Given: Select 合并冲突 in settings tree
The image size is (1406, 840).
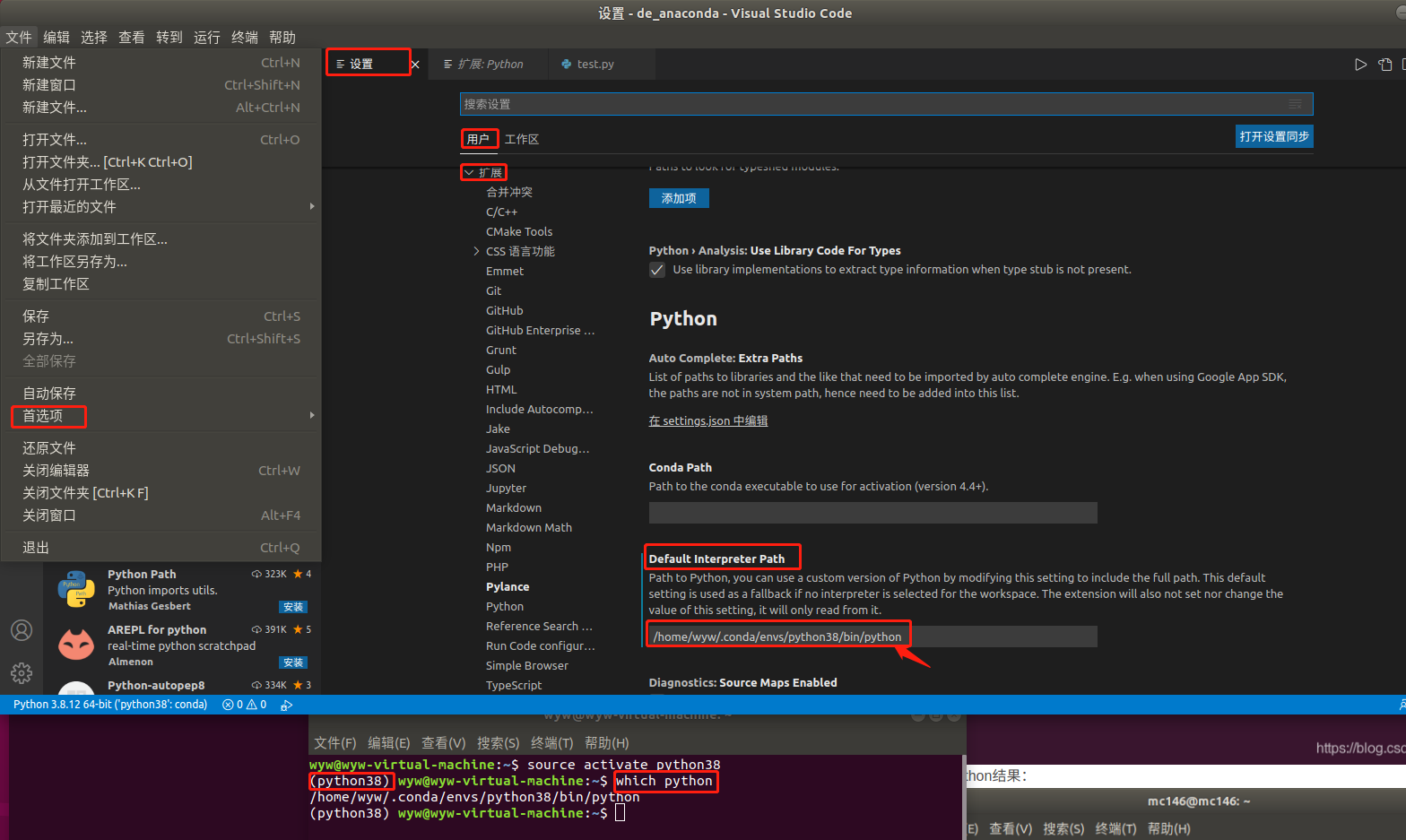Looking at the screenshot, I should 509,192.
